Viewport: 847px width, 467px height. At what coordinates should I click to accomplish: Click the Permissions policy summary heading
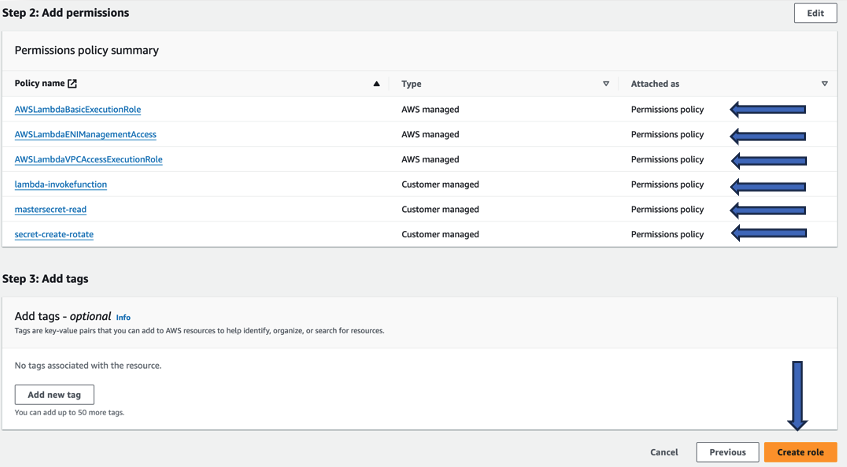click(x=86, y=50)
